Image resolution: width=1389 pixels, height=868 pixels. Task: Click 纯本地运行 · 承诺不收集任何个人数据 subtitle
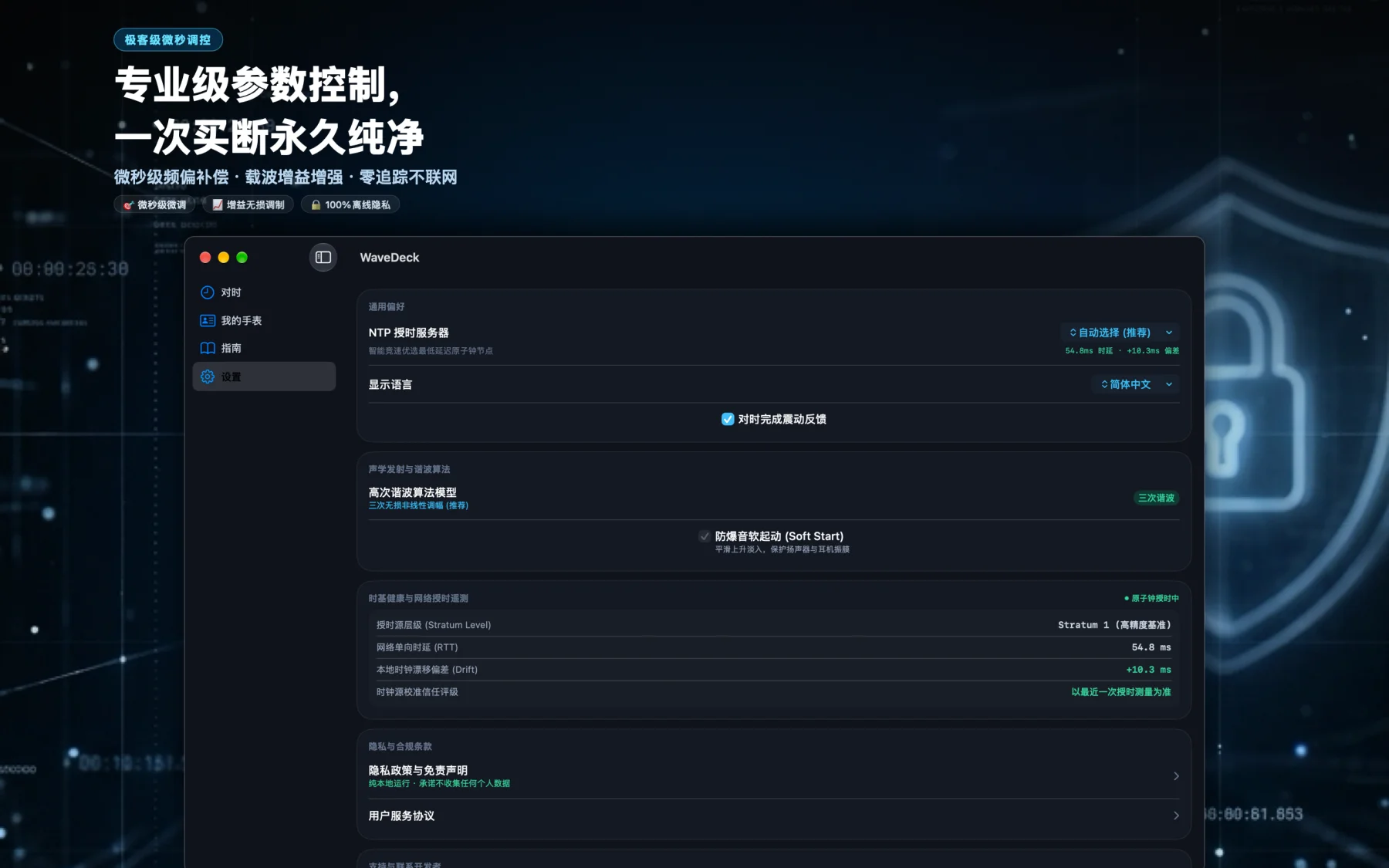439,784
